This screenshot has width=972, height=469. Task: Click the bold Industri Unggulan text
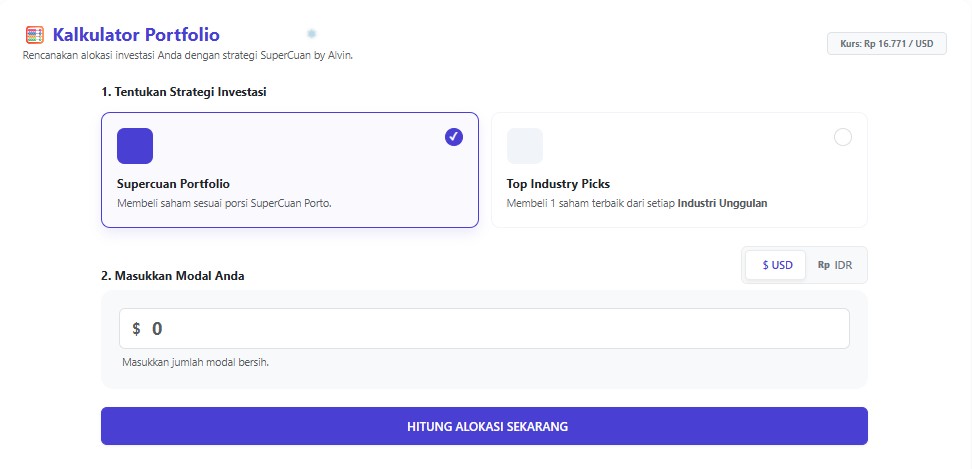722,203
